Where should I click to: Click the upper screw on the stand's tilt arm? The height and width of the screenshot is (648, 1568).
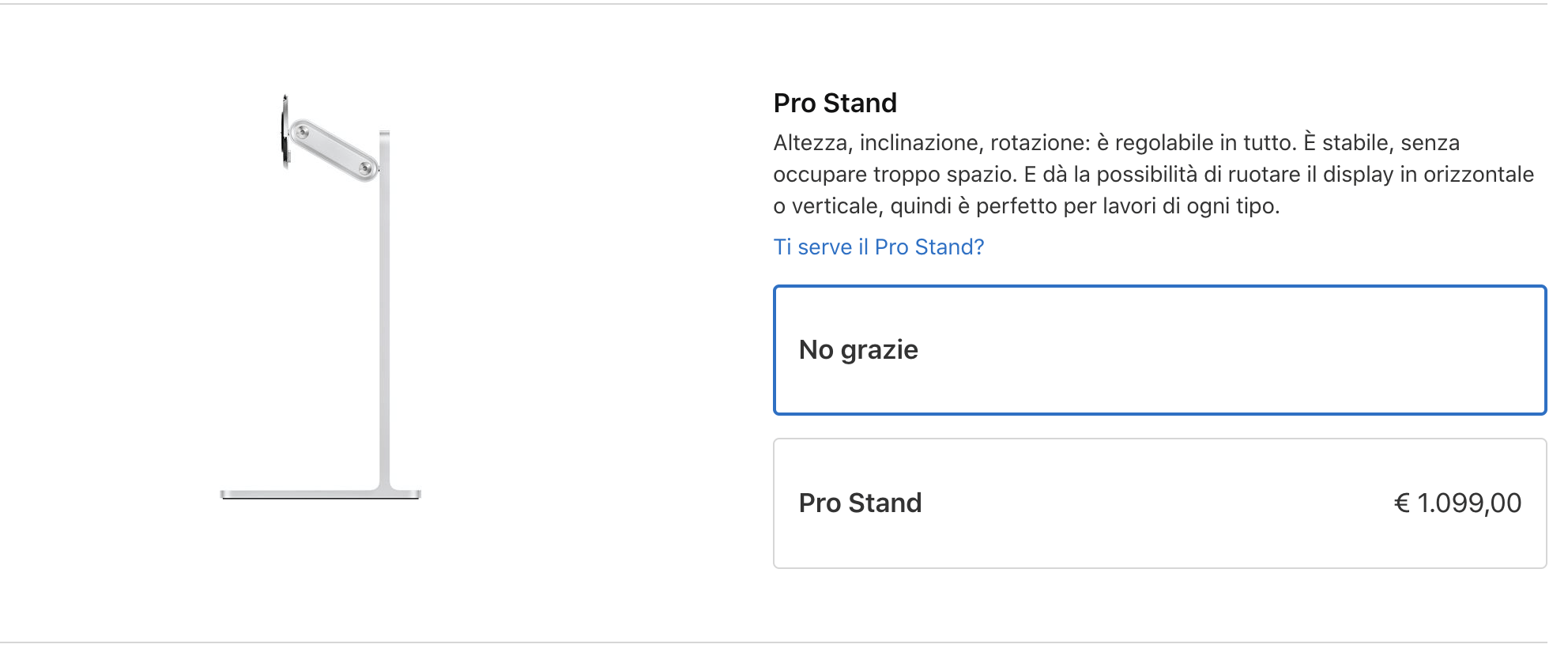[301, 132]
